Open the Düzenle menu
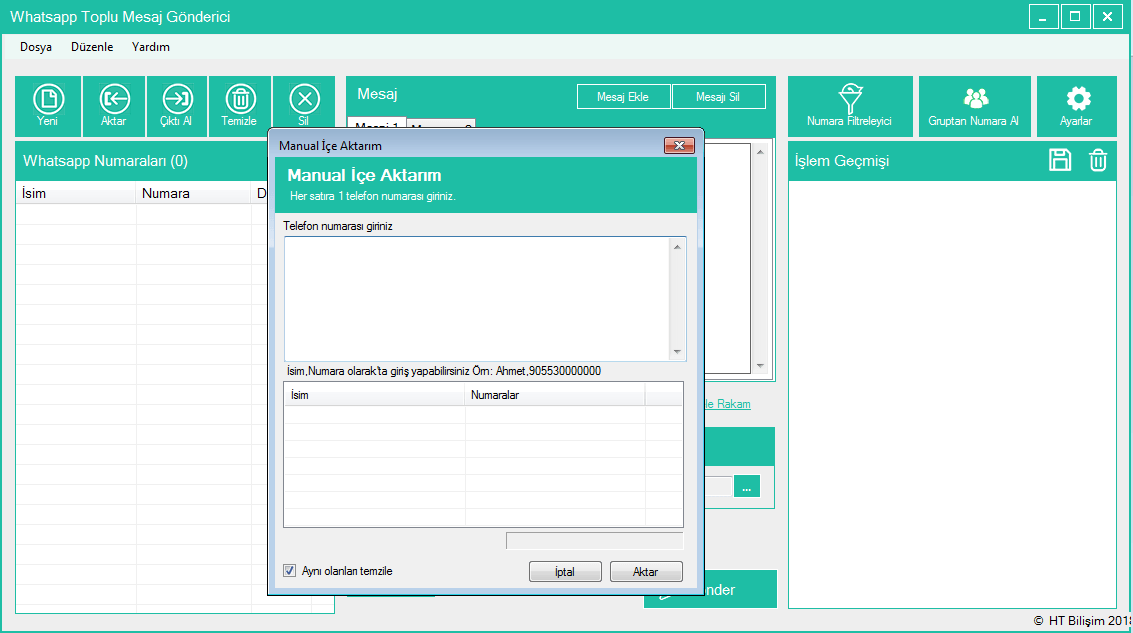The height and width of the screenshot is (633, 1133). 92,47
